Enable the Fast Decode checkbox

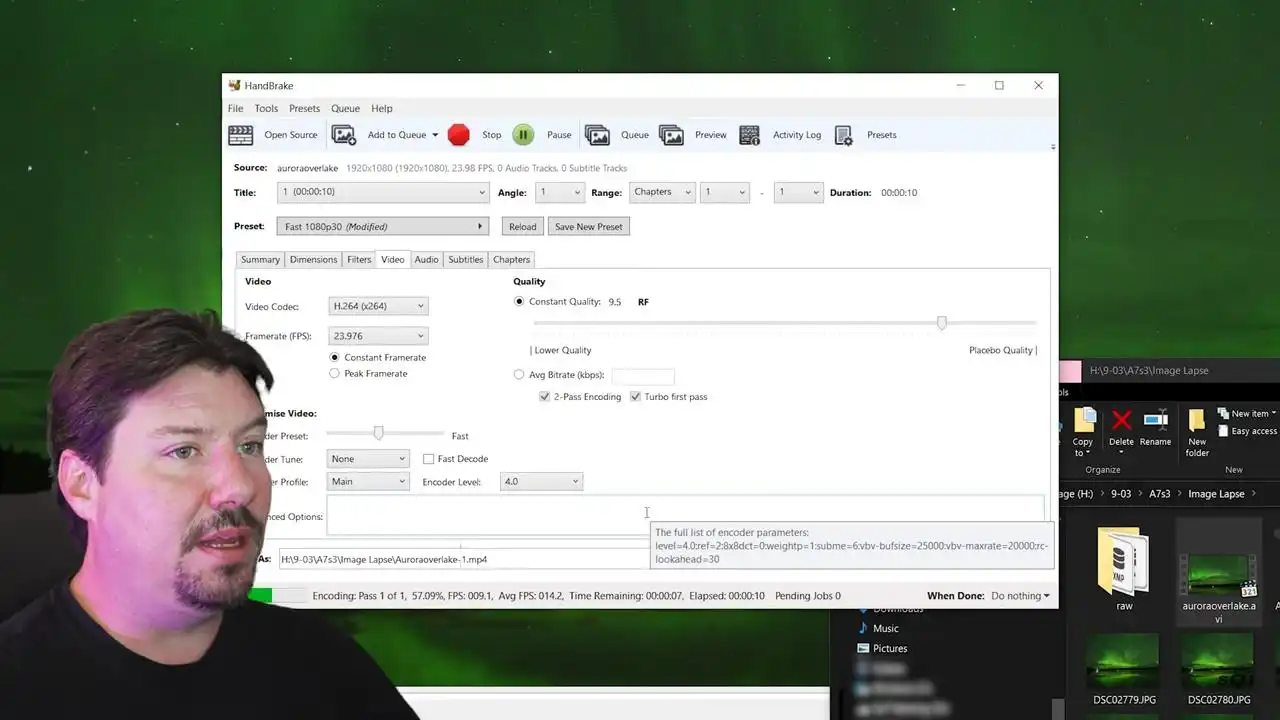coord(428,459)
